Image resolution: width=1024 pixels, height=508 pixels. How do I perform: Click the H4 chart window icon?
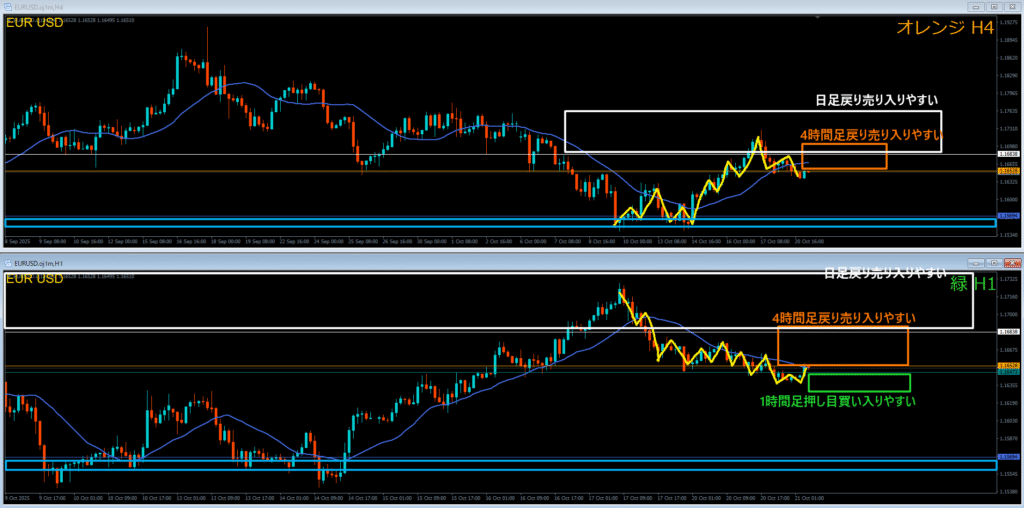click(7, 8)
